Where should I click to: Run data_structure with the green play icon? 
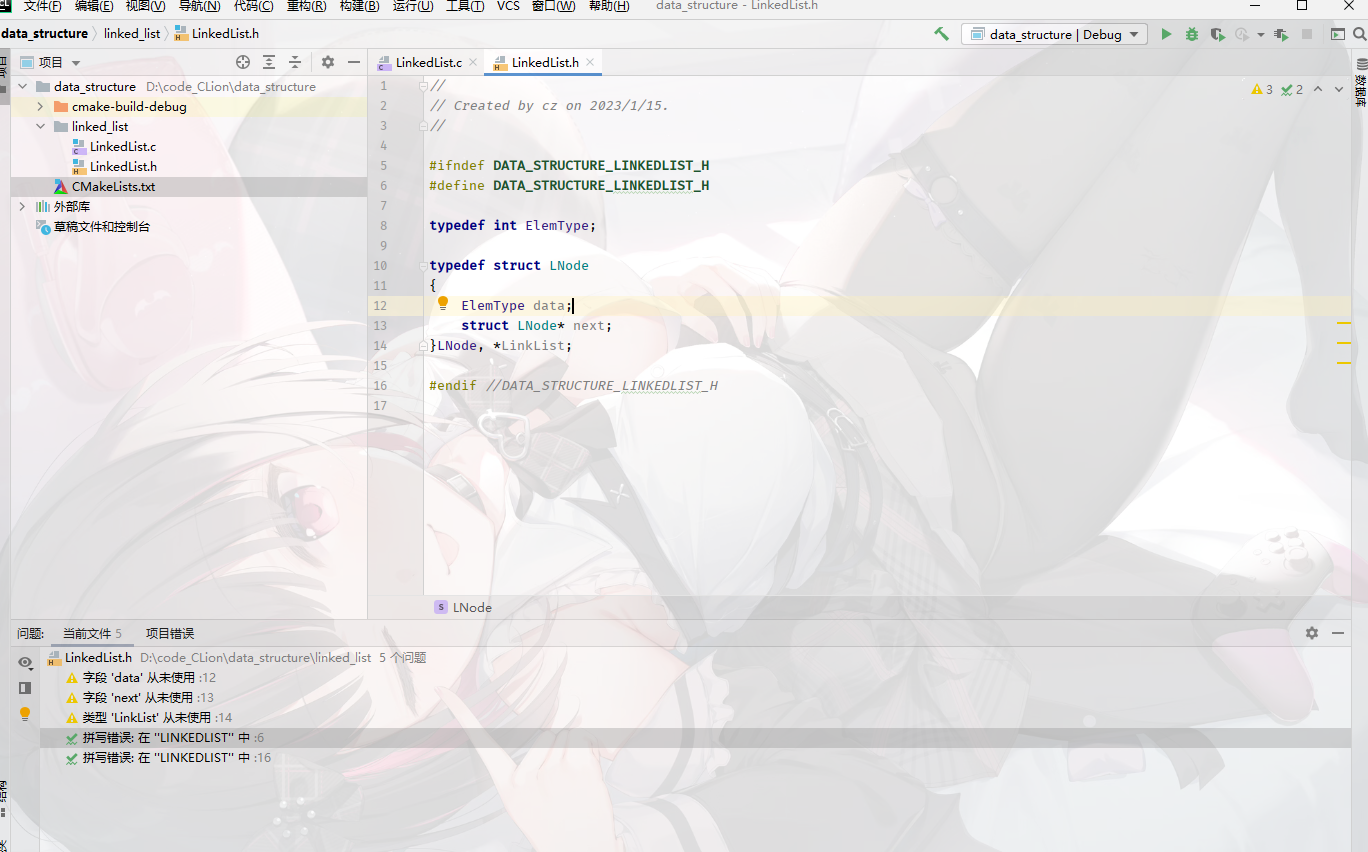(1166, 34)
